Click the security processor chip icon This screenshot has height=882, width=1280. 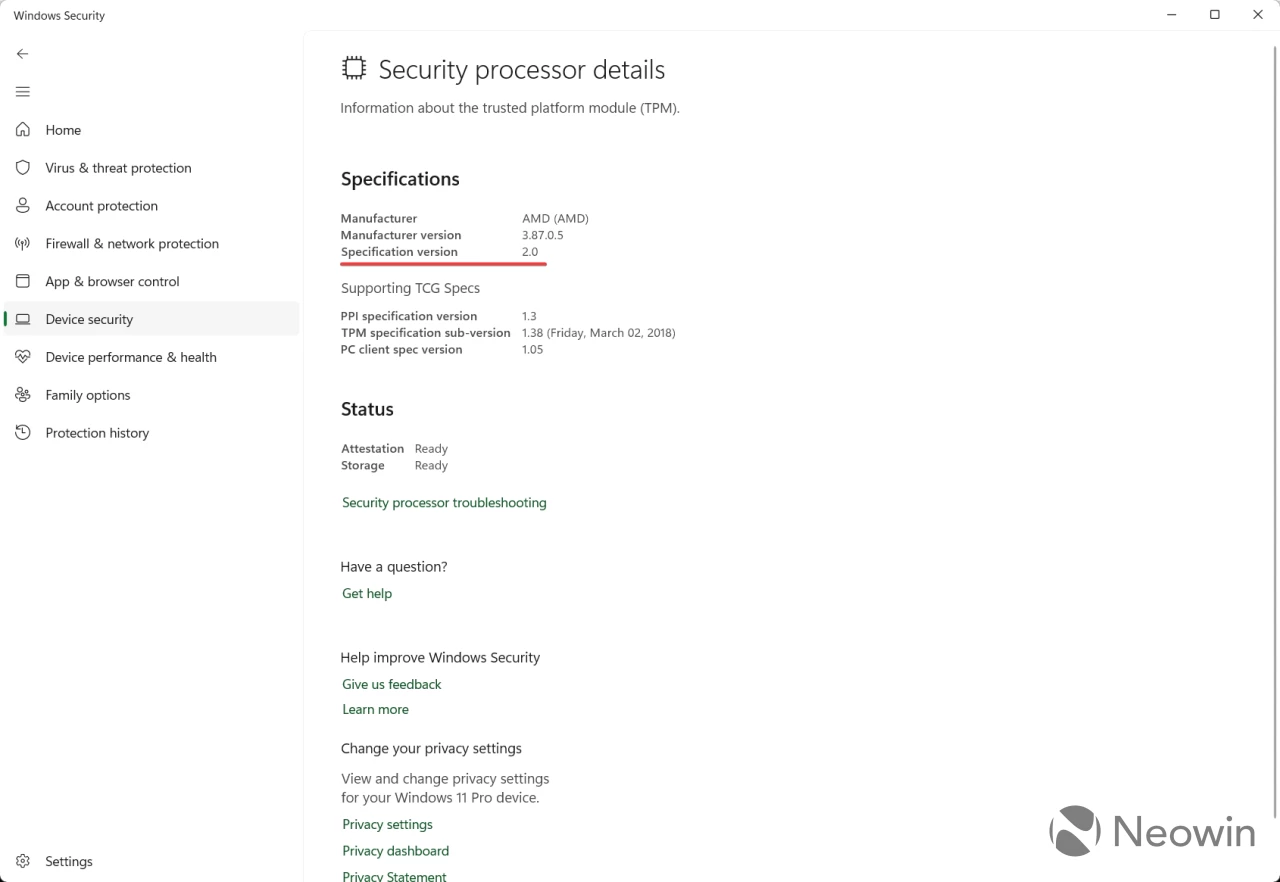(353, 67)
